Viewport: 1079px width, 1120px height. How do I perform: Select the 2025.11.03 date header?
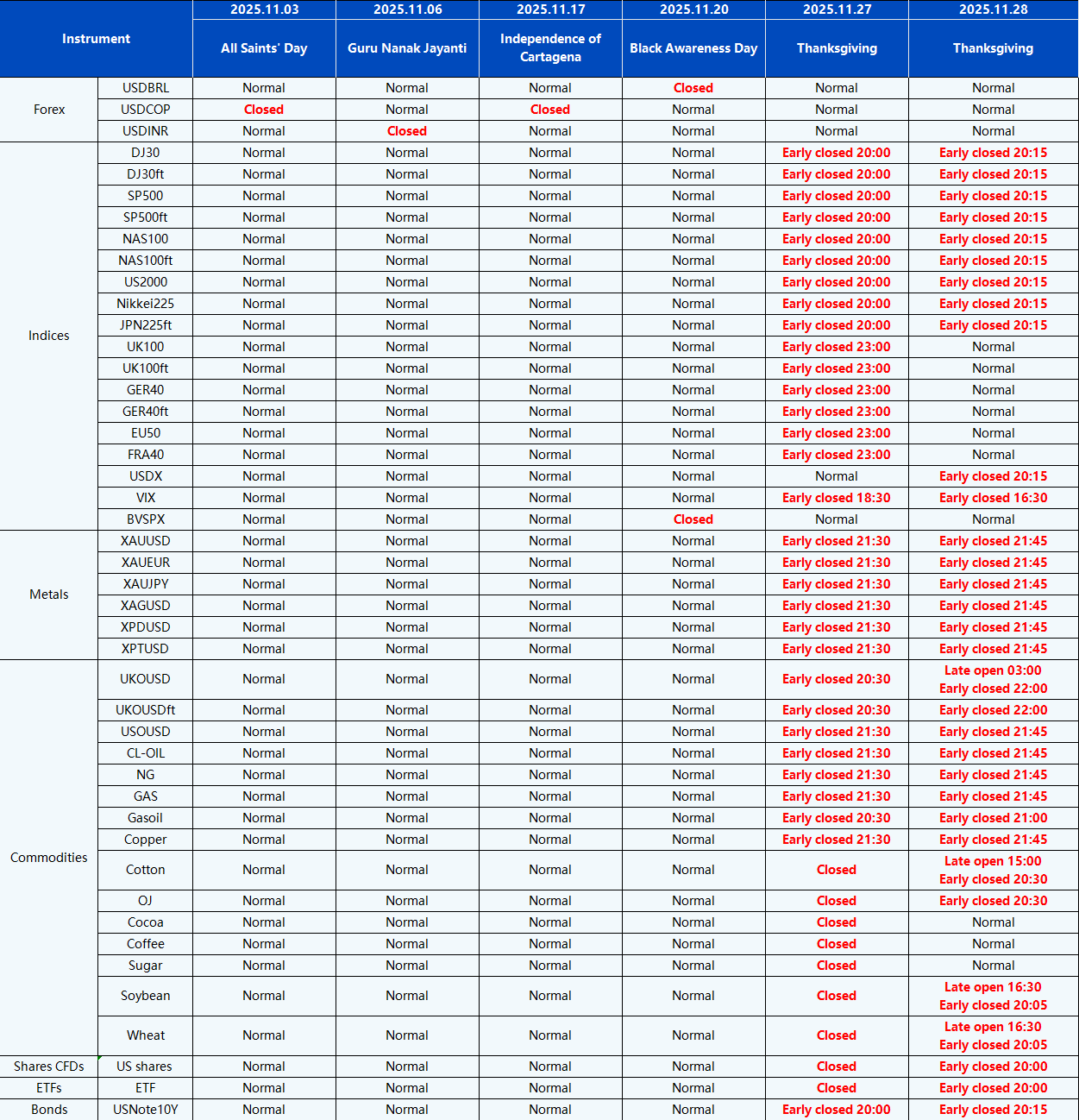click(x=264, y=9)
